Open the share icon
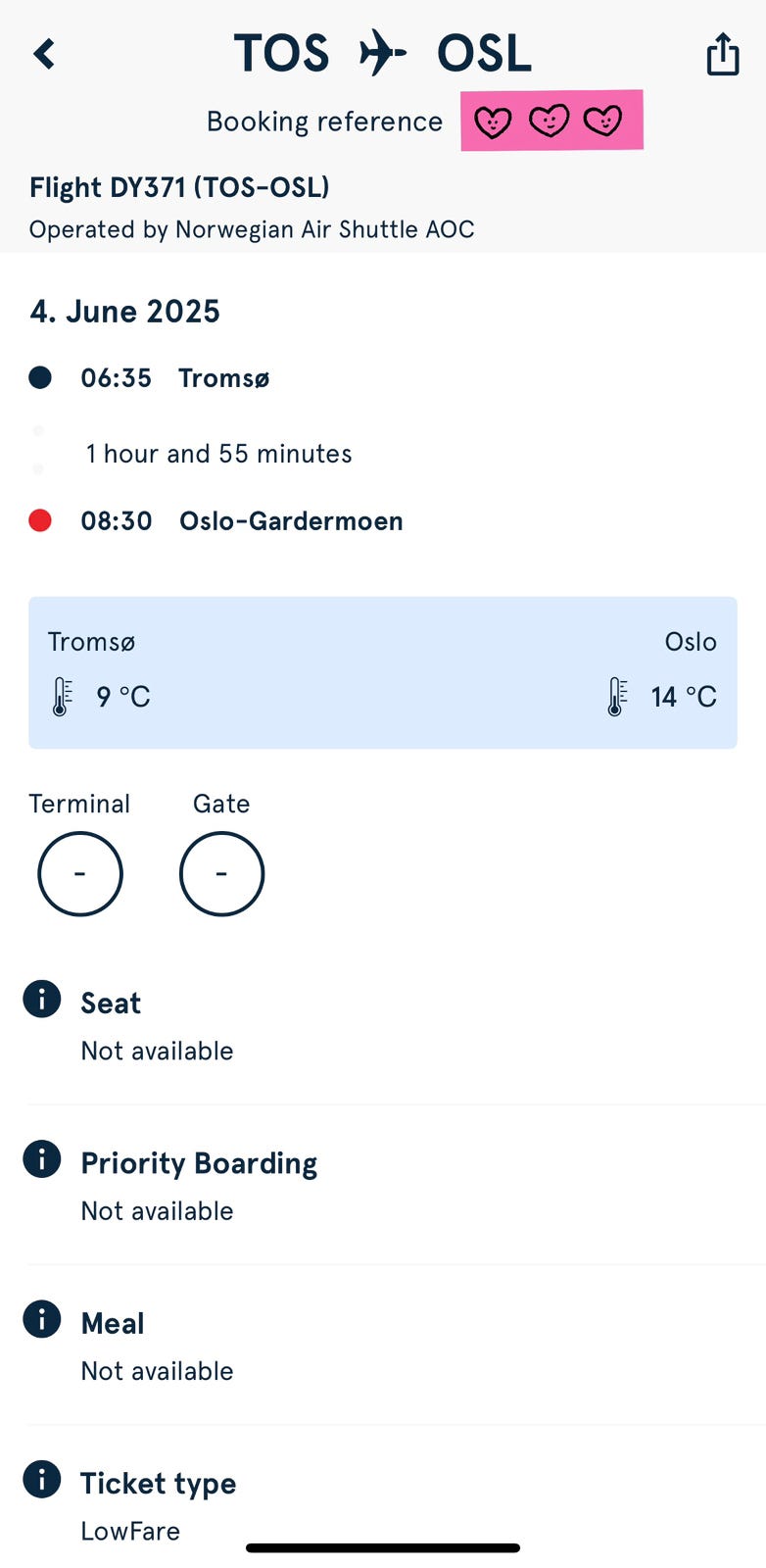766x1568 pixels. [723, 54]
